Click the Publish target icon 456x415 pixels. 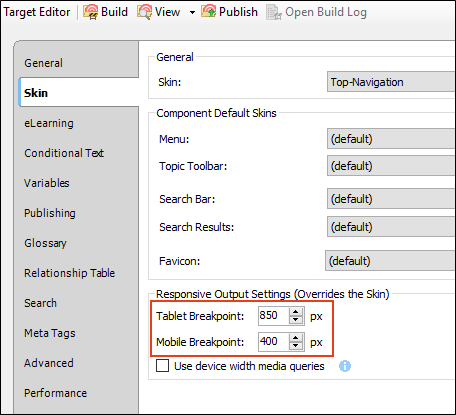click(209, 12)
